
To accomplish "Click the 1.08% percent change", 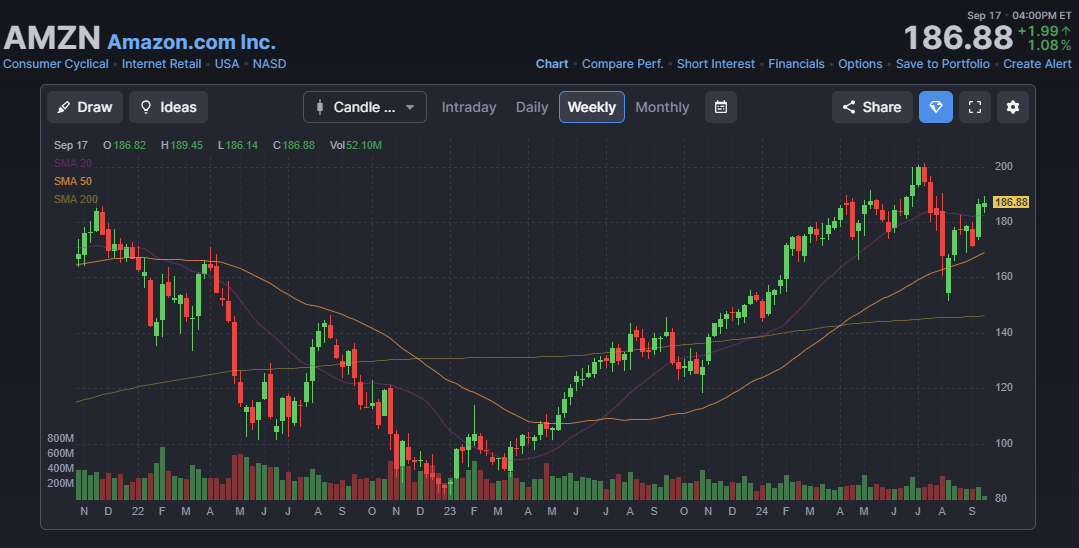I will 1049,45.
